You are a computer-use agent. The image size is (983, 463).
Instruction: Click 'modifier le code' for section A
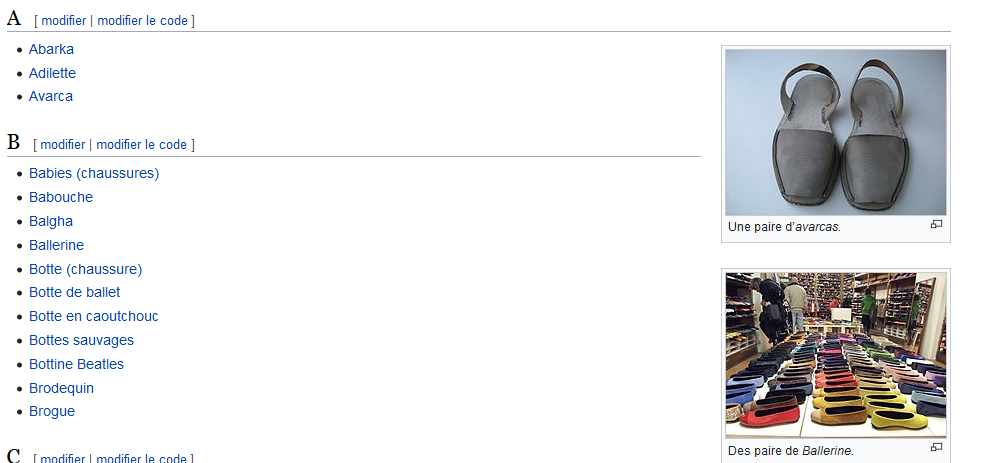coord(142,21)
